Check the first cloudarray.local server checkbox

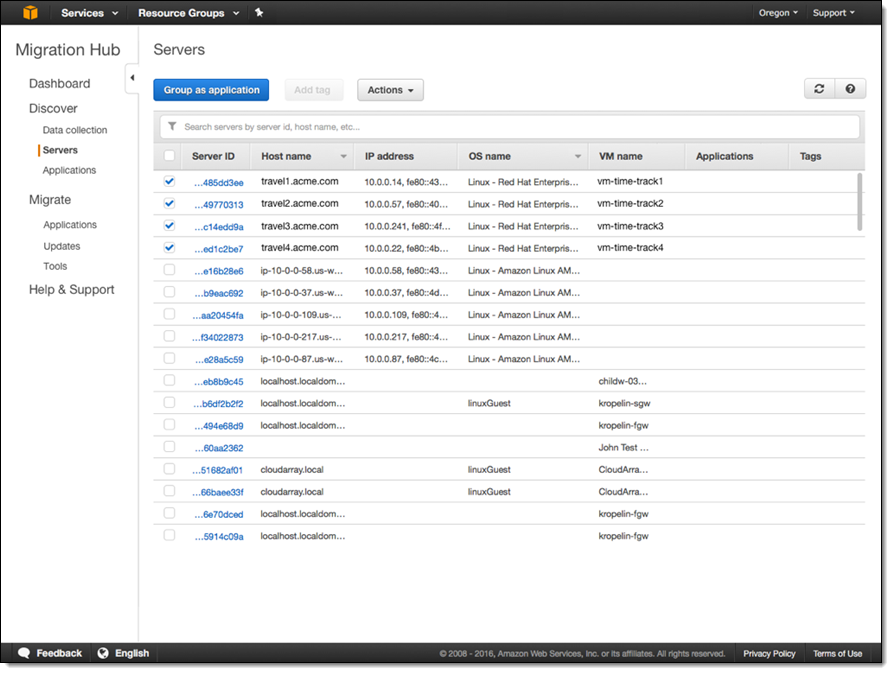tap(169, 468)
